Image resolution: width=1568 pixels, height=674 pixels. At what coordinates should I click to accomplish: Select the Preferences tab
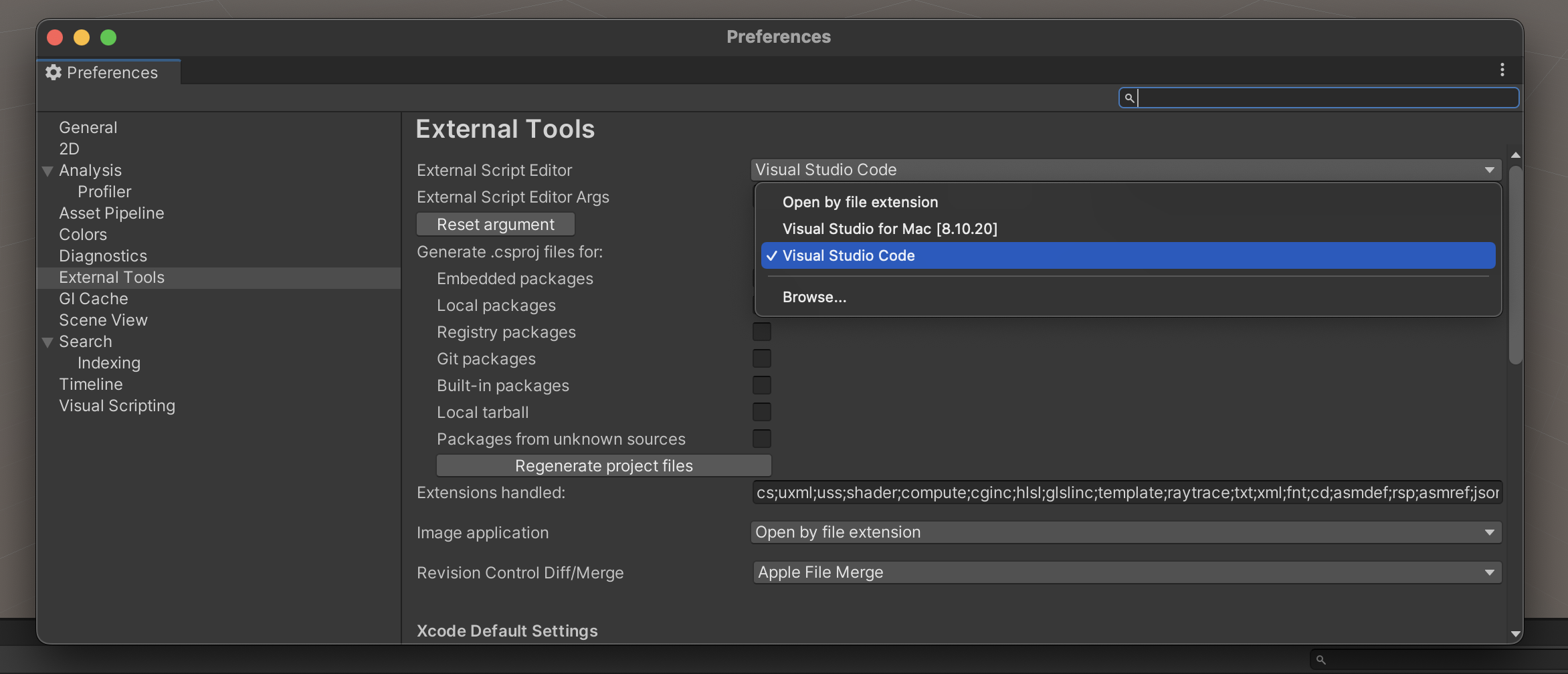pyautogui.click(x=108, y=72)
